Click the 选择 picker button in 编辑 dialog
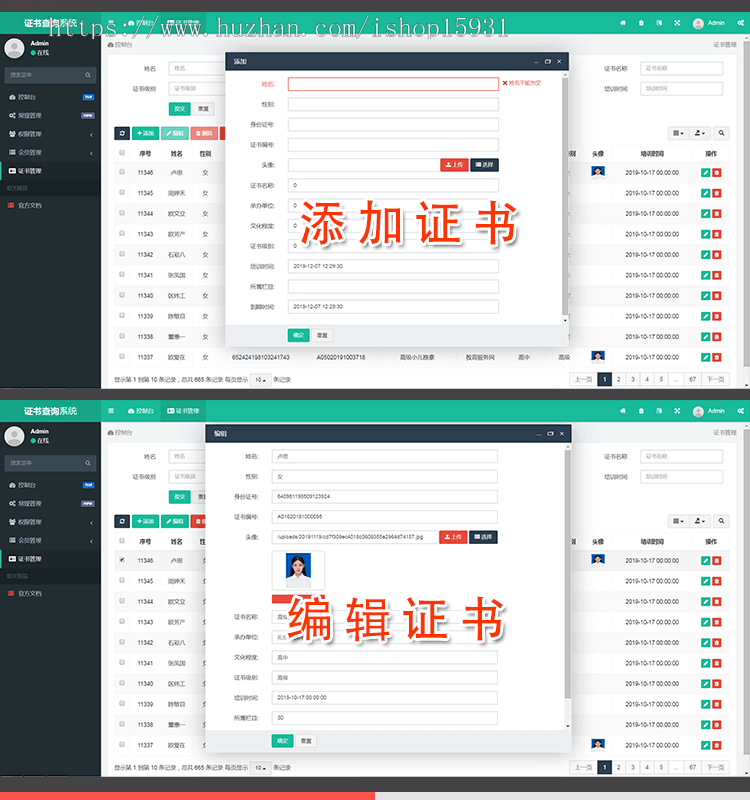 484,537
